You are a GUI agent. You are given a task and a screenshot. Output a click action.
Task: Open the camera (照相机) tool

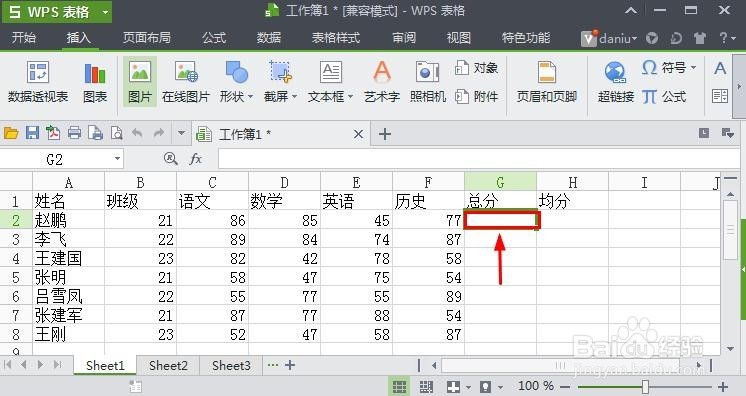pyautogui.click(x=428, y=82)
